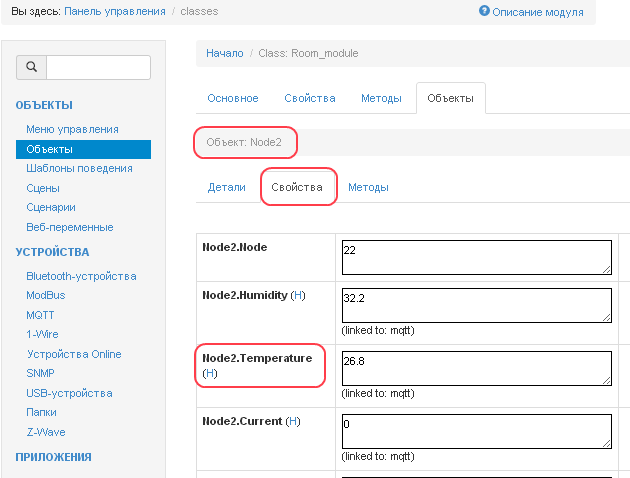Image resolution: width=630 pixels, height=478 pixels.
Task: Click the Node2.Temperature value field
Action: tap(476, 368)
